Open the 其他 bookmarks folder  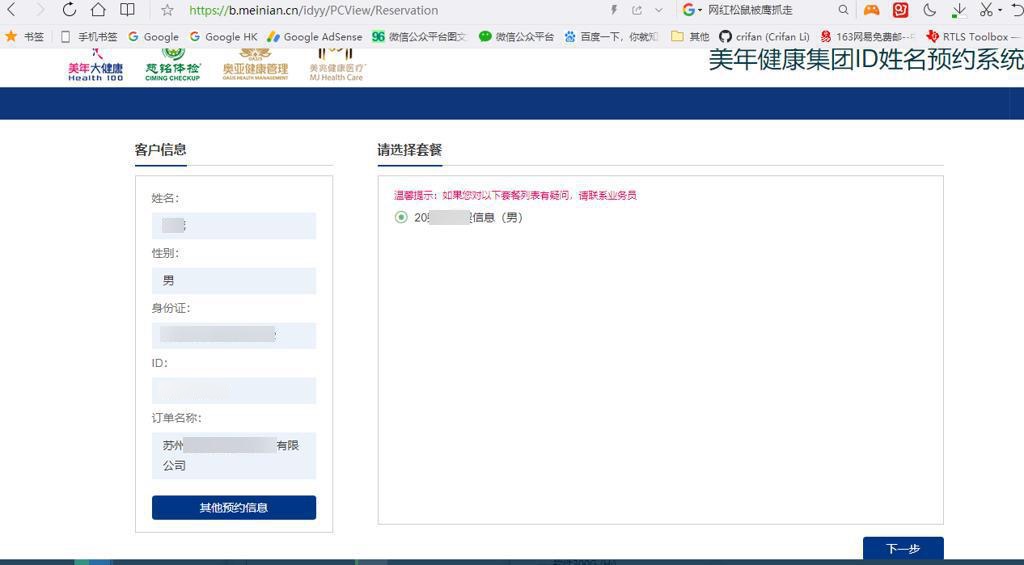(690, 37)
